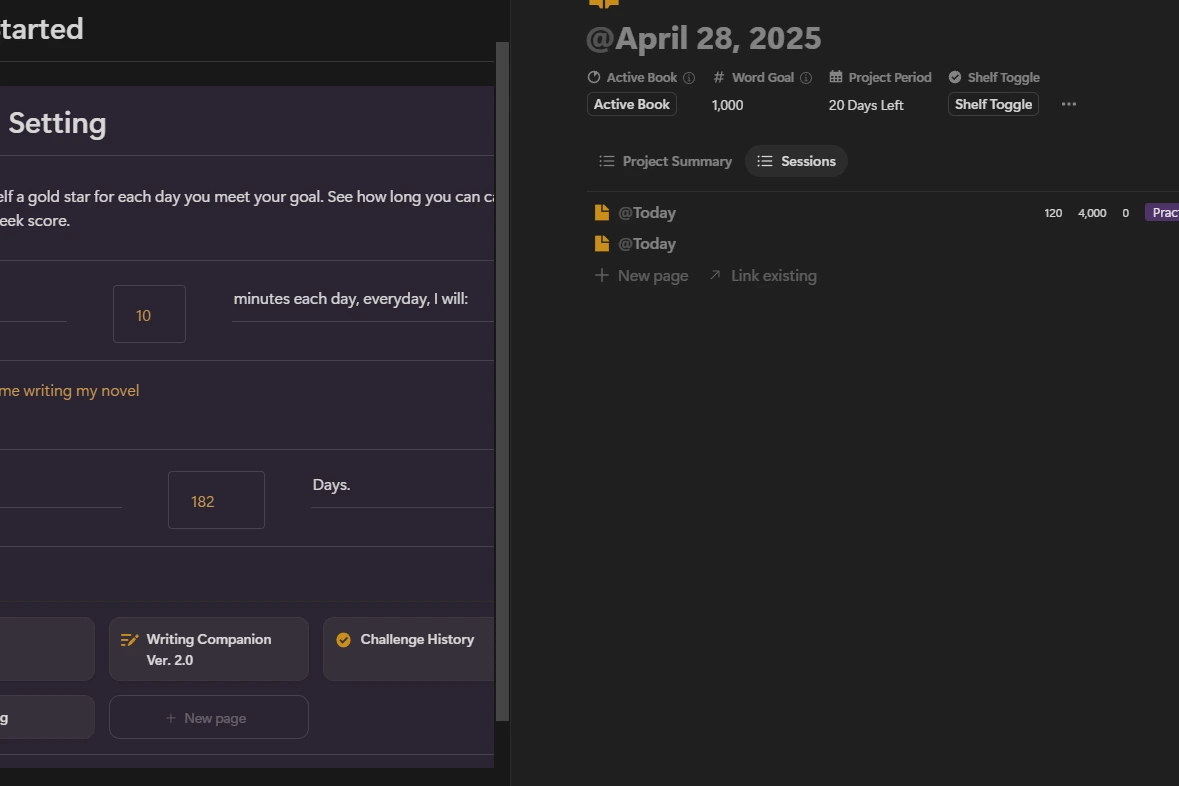Viewport: 1179px width, 786px height.
Task: Open the @Today session with 4,000 words
Action: coord(647,213)
